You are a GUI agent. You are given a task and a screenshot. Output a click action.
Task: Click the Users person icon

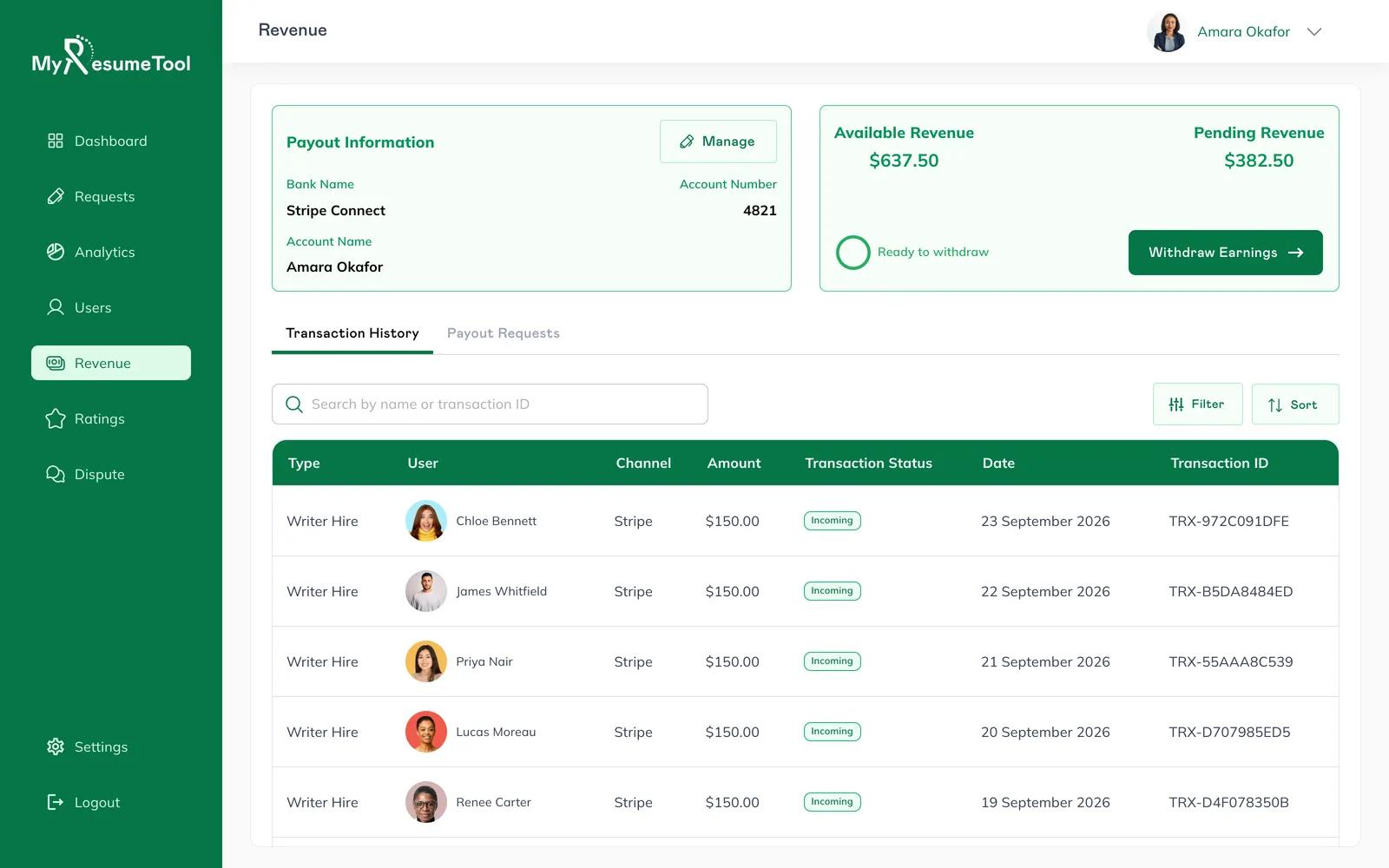click(x=56, y=307)
